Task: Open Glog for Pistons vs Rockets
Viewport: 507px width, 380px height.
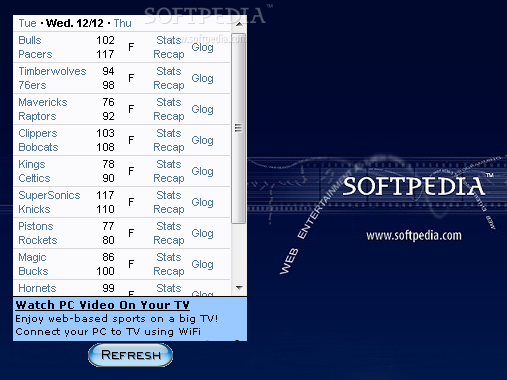Action: pyautogui.click(x=202, y=234)
